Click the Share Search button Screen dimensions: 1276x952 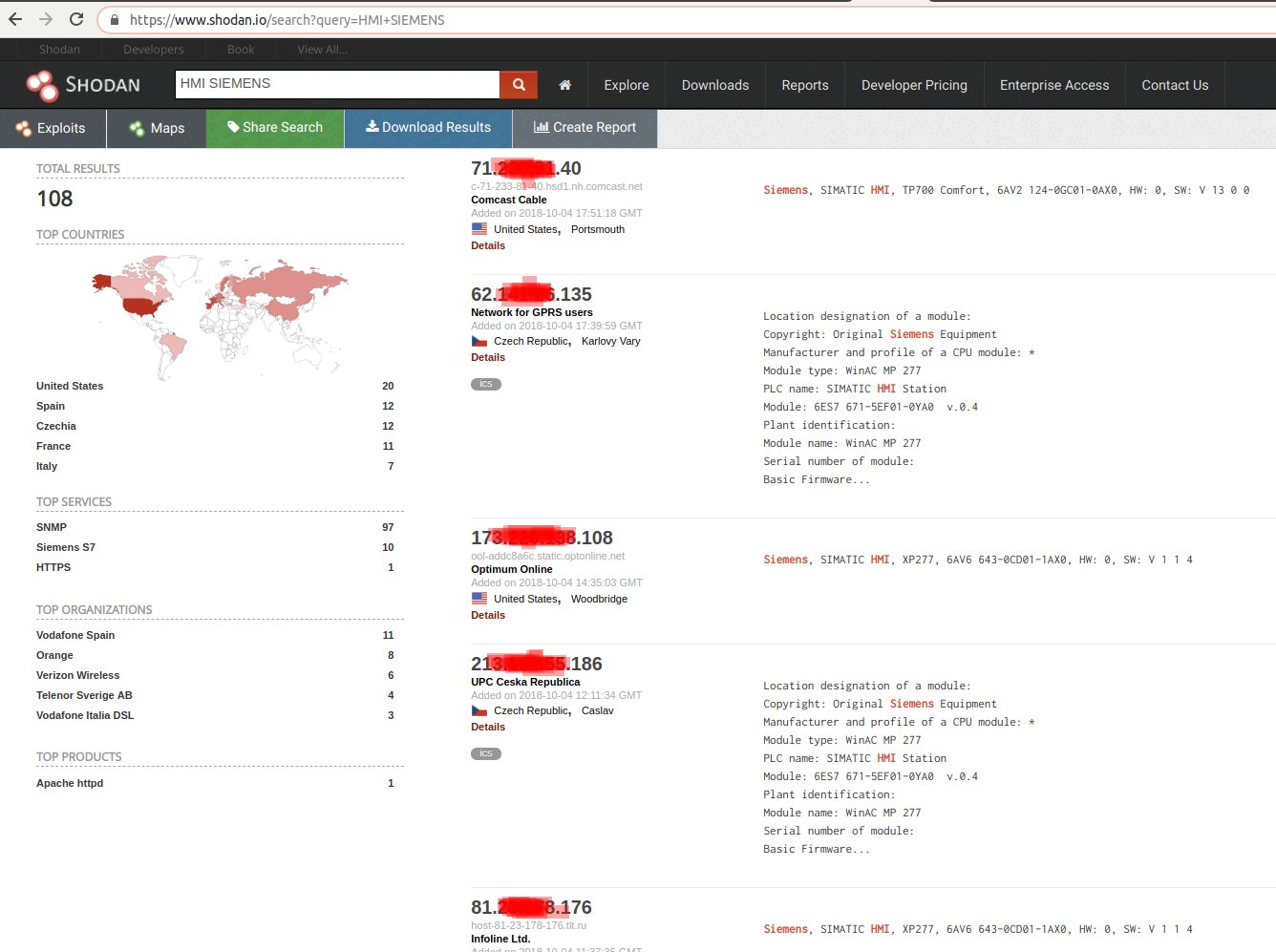(275, 128)
